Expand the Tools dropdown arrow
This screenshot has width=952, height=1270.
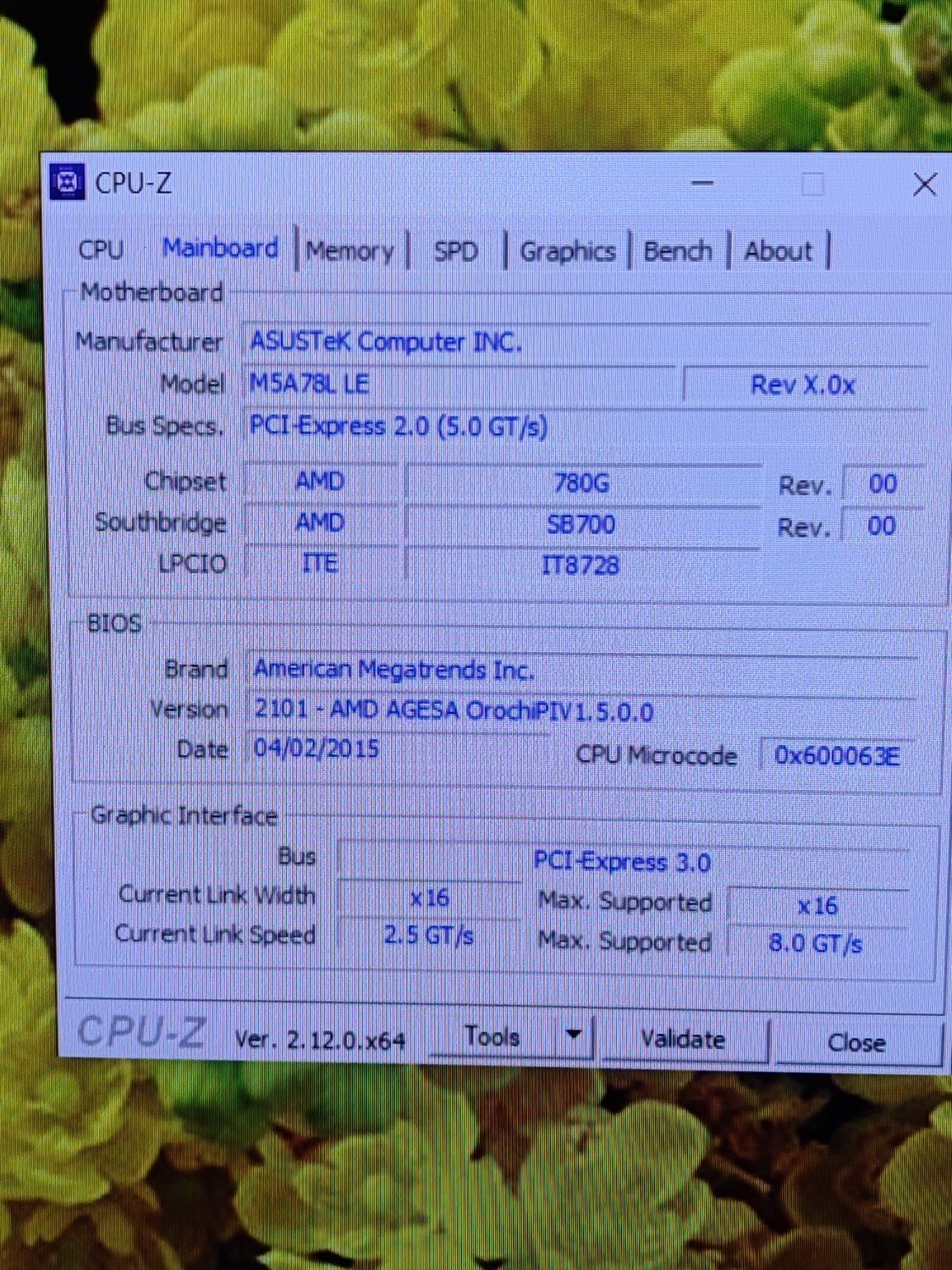click(x=574, y=1035)
